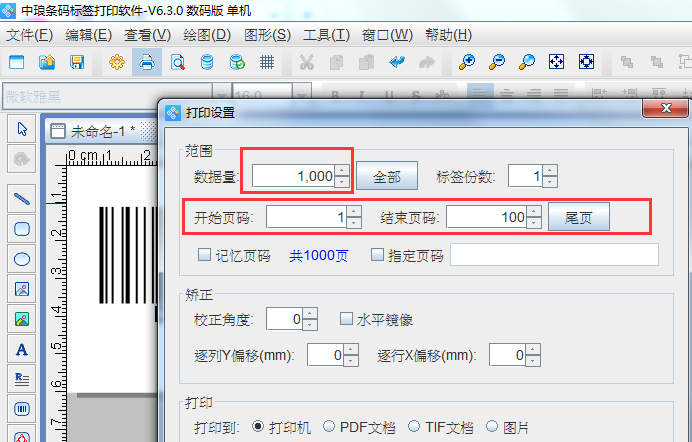Enable the 记忆页码 checkbox

pos(205,255)
